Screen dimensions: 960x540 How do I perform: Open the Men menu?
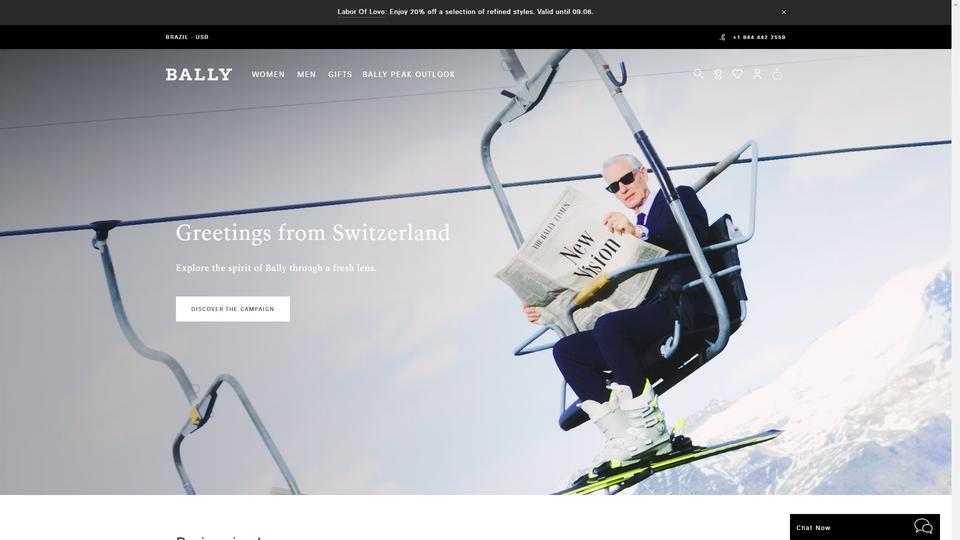306,75
